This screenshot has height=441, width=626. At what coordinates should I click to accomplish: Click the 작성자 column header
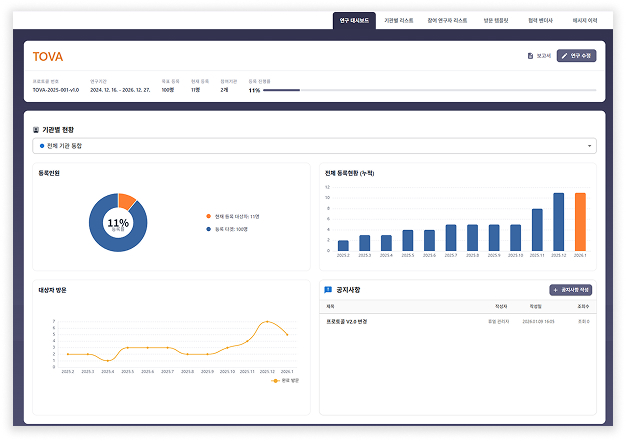tap(501, 307)
